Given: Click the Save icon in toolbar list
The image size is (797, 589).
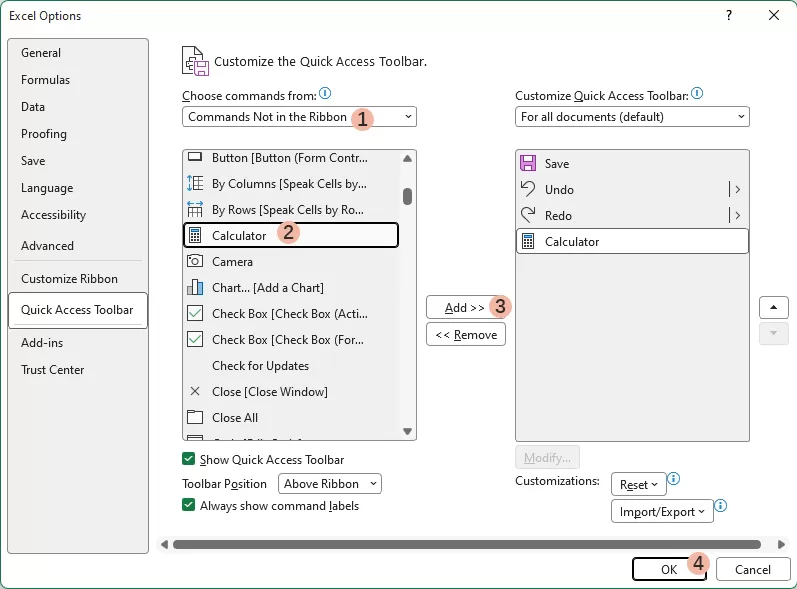Looking at the screenshot, I should 528,163.
